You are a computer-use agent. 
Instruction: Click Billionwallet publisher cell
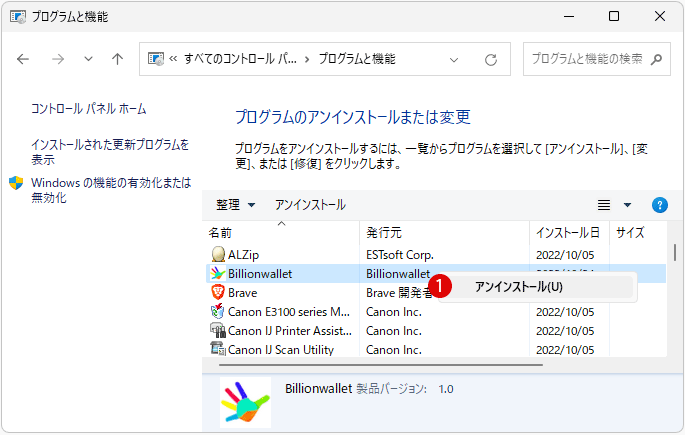pyautogui.click(x=398, y=274)
